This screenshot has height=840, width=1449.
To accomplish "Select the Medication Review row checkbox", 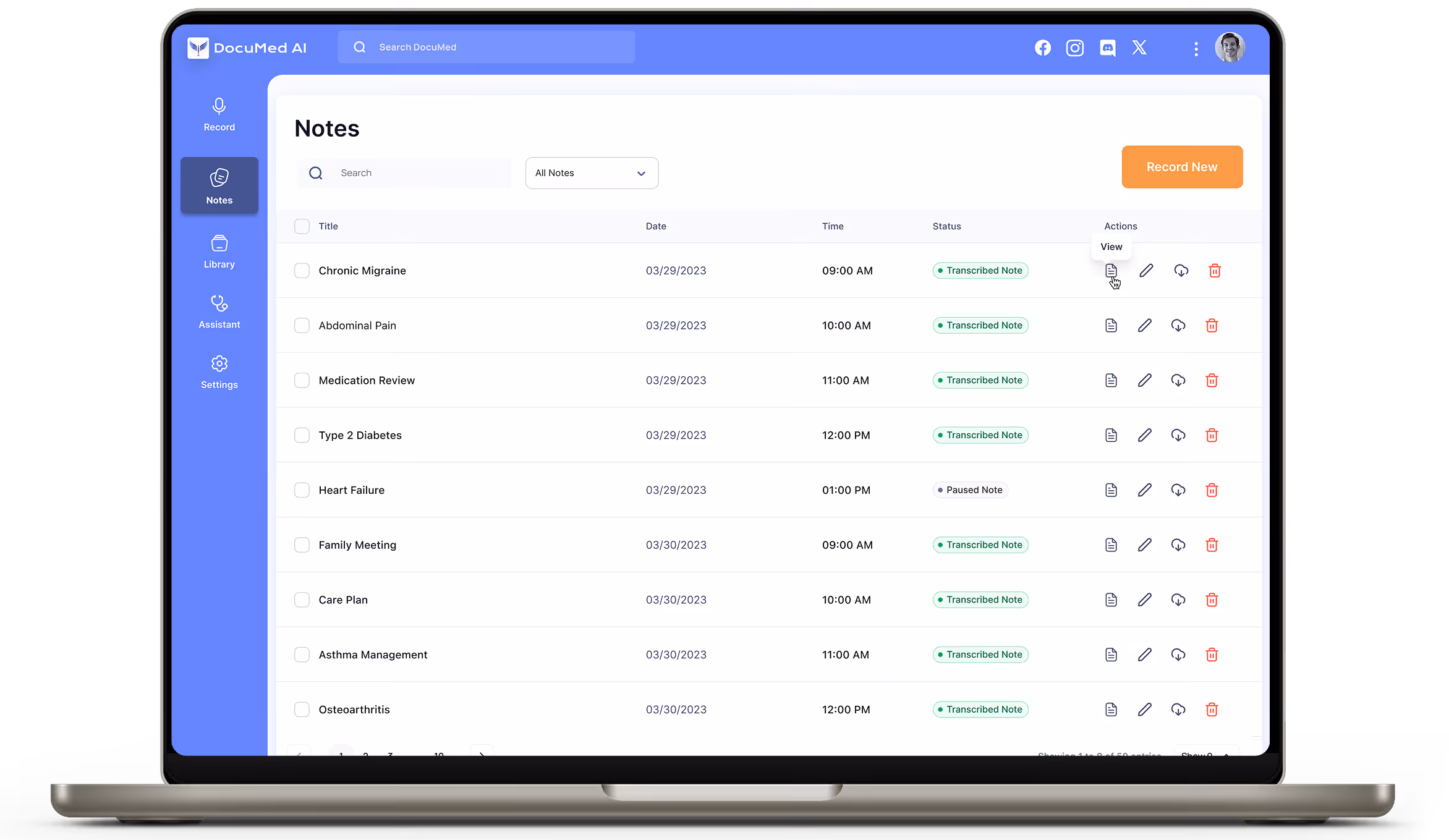I will coord(302,381).
